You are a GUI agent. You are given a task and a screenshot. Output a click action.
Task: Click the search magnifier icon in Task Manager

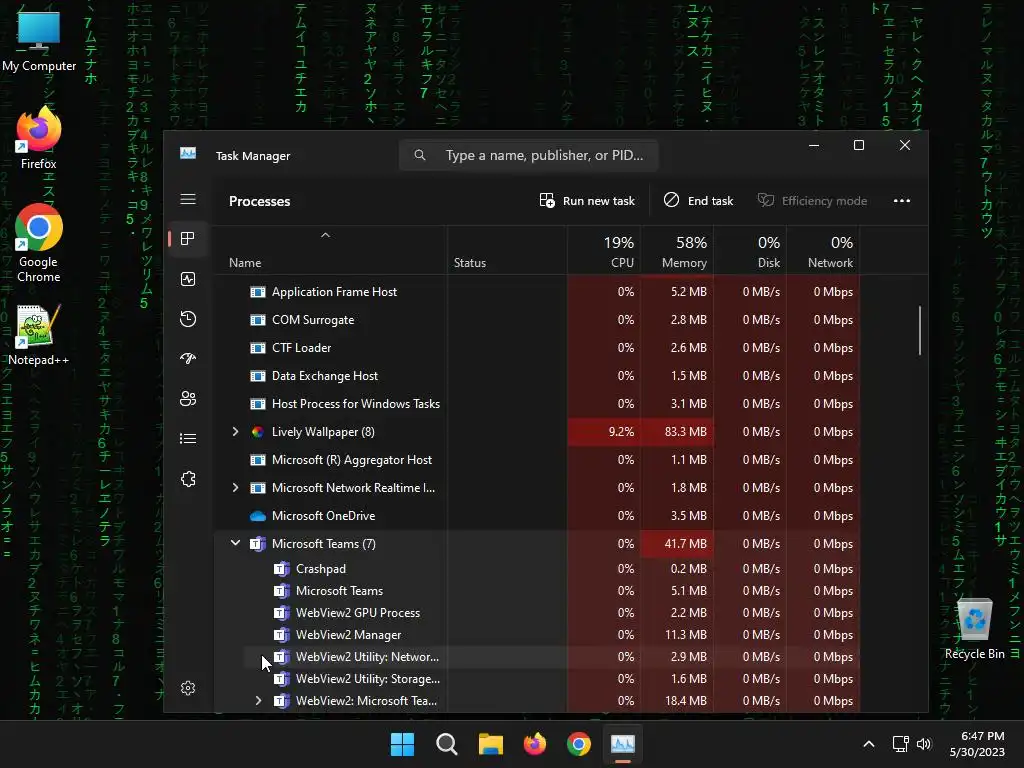pyautogui.click(x=420, y=155)
